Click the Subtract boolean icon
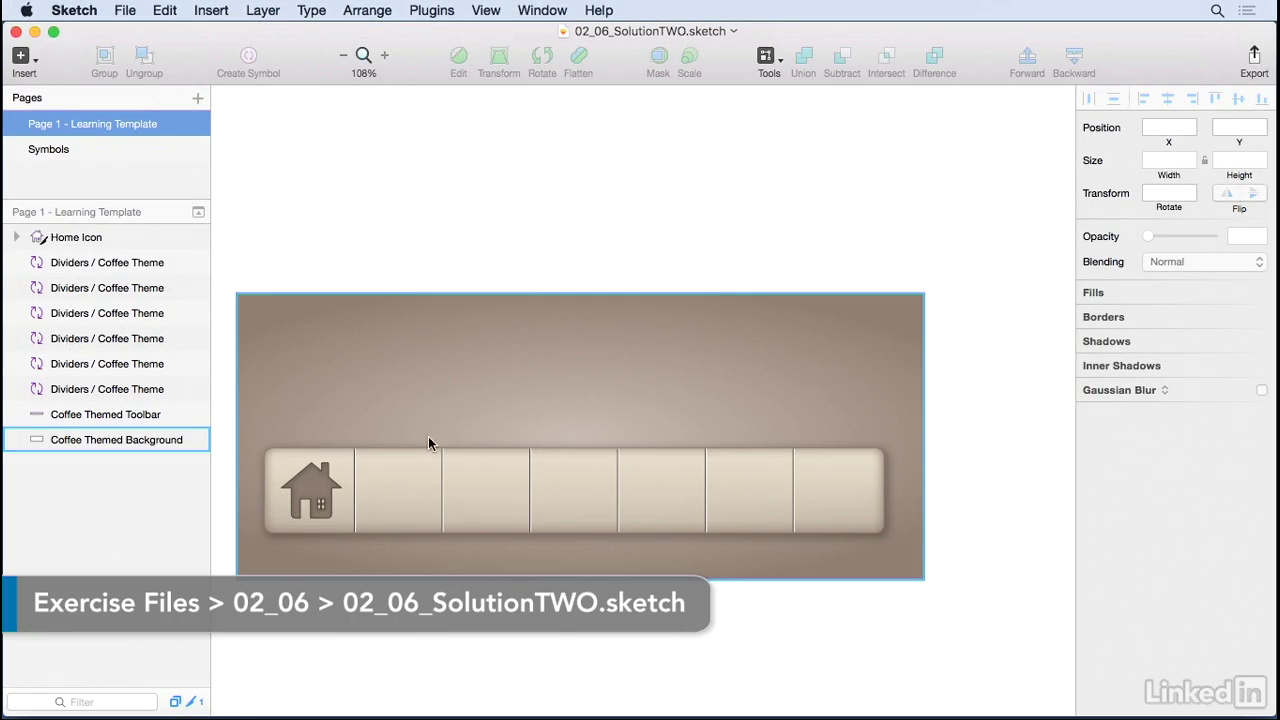Image resolution: width=1280 pixels, height=720 pixels. click(x=842, y=56)
